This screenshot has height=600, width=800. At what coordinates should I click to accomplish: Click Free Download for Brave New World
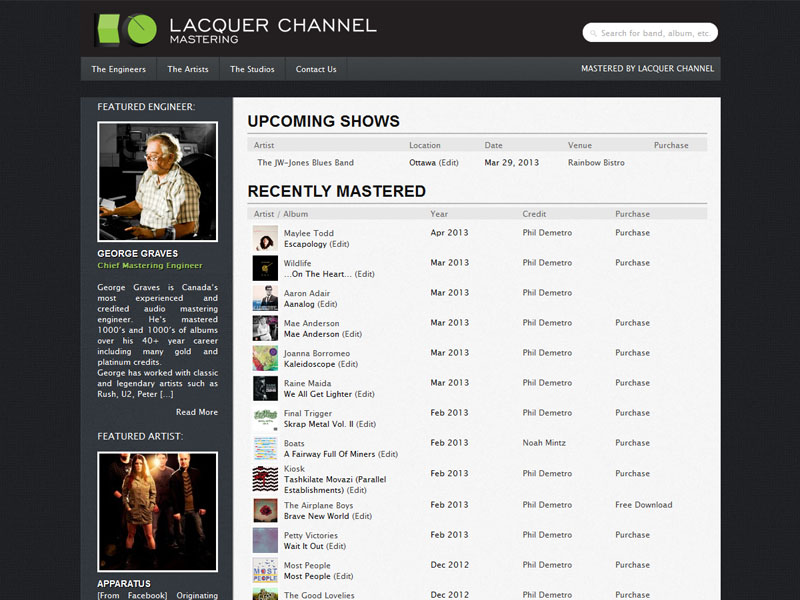[644, 505]
